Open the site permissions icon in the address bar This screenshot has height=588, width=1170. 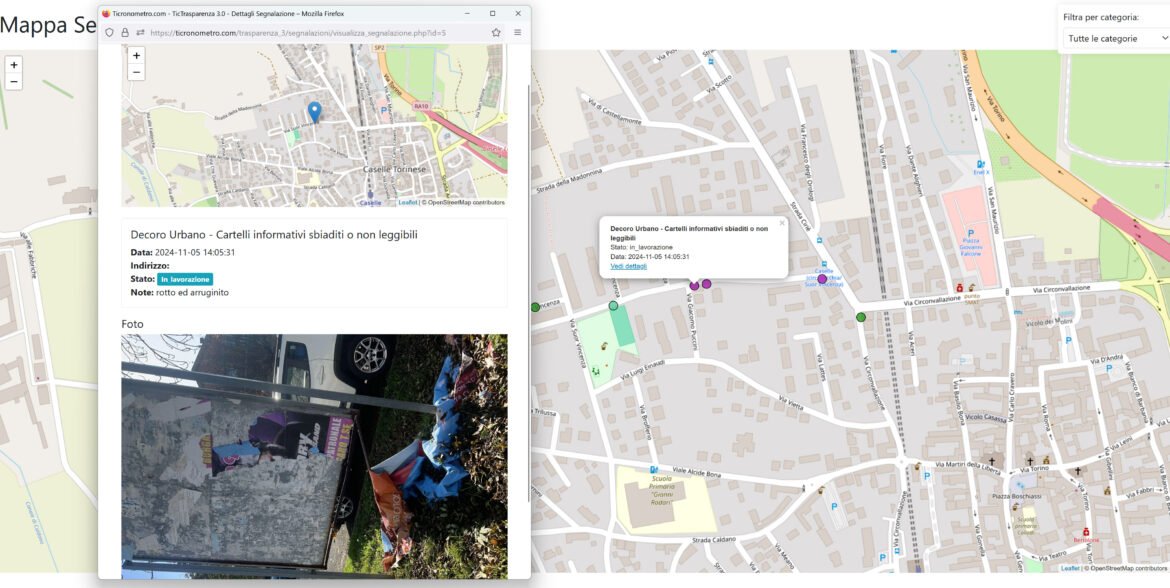[140, 32]
